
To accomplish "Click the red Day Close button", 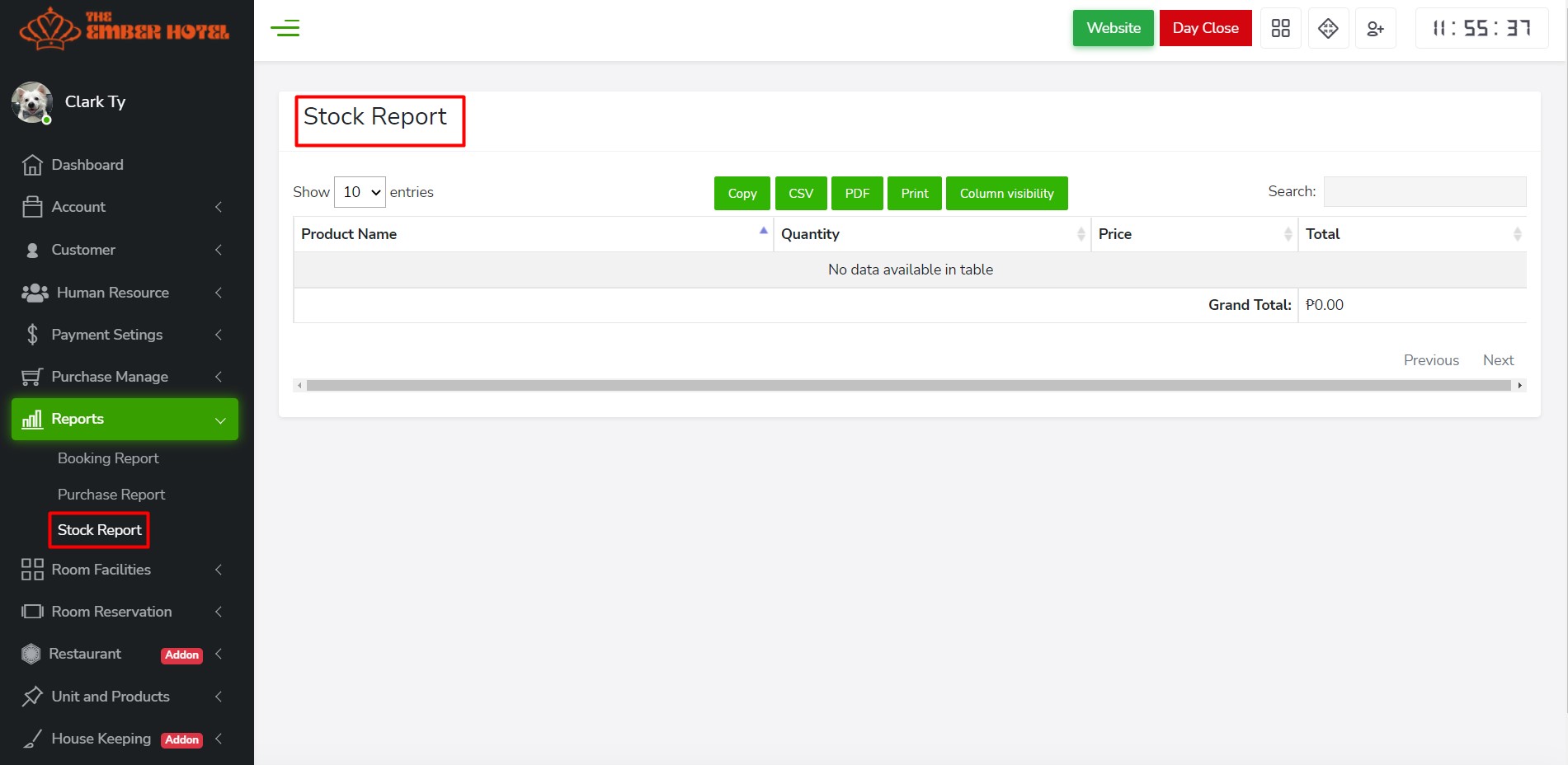I will tap(1205, 28).
